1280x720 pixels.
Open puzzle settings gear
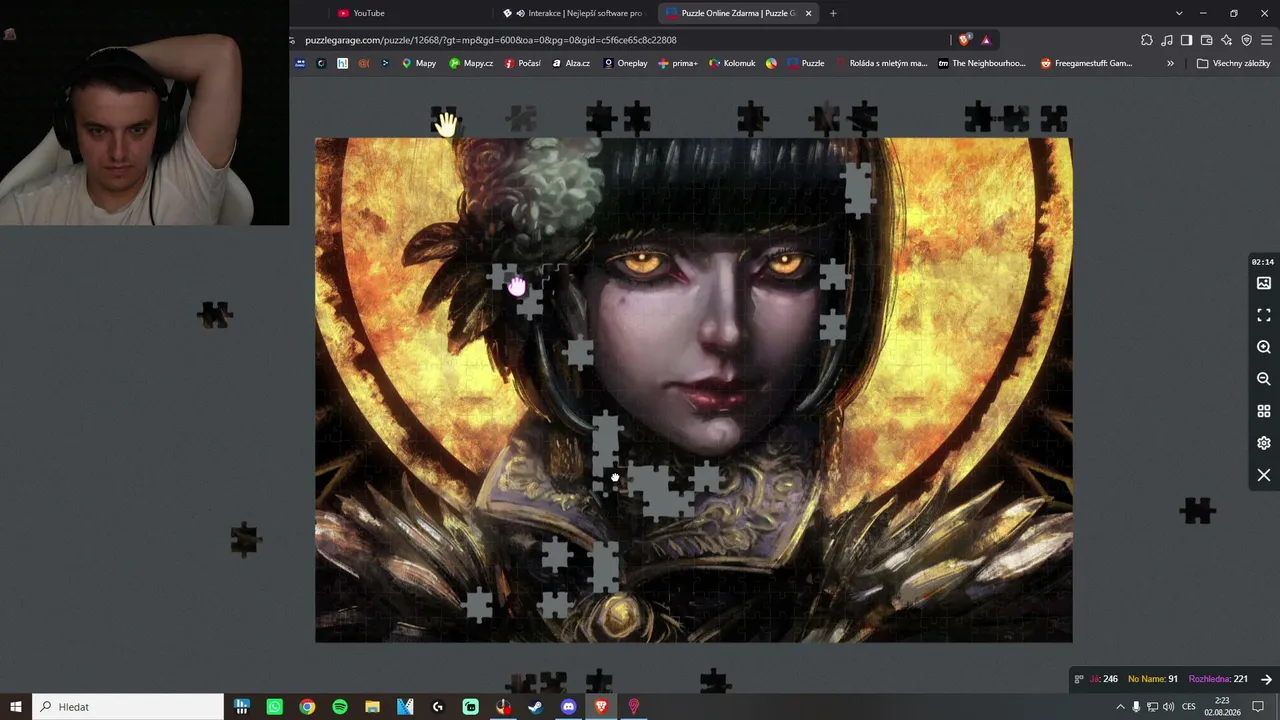[x=1264, y=443]
